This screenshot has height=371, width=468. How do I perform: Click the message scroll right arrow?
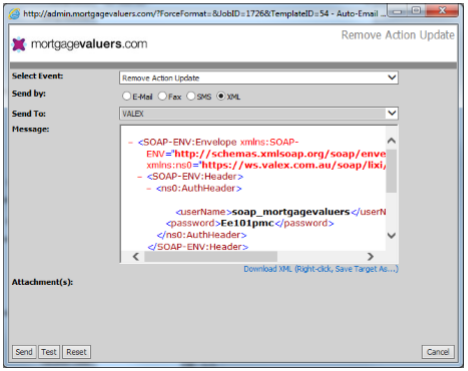coord(370,257)
